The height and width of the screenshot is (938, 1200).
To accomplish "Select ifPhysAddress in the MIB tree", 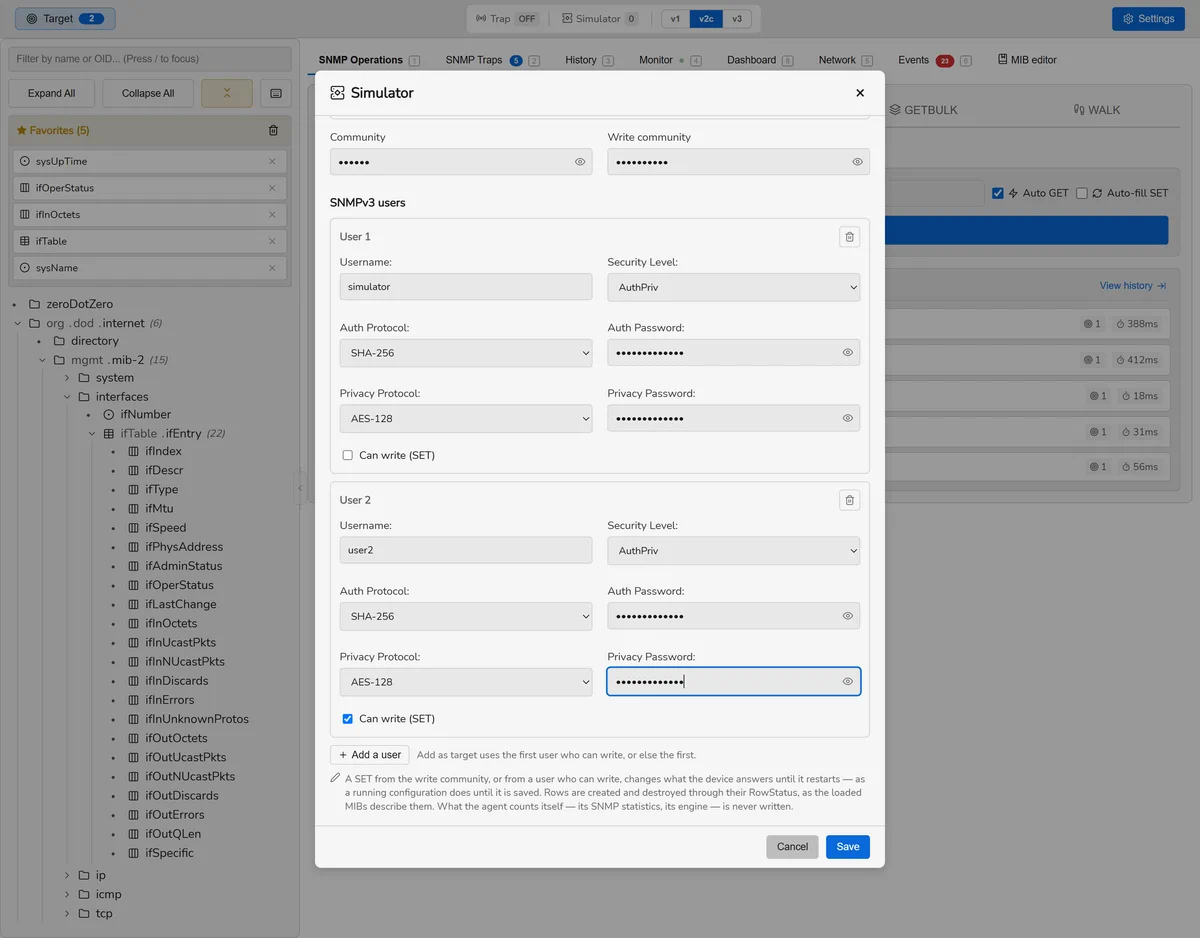I will coord(184,547).
